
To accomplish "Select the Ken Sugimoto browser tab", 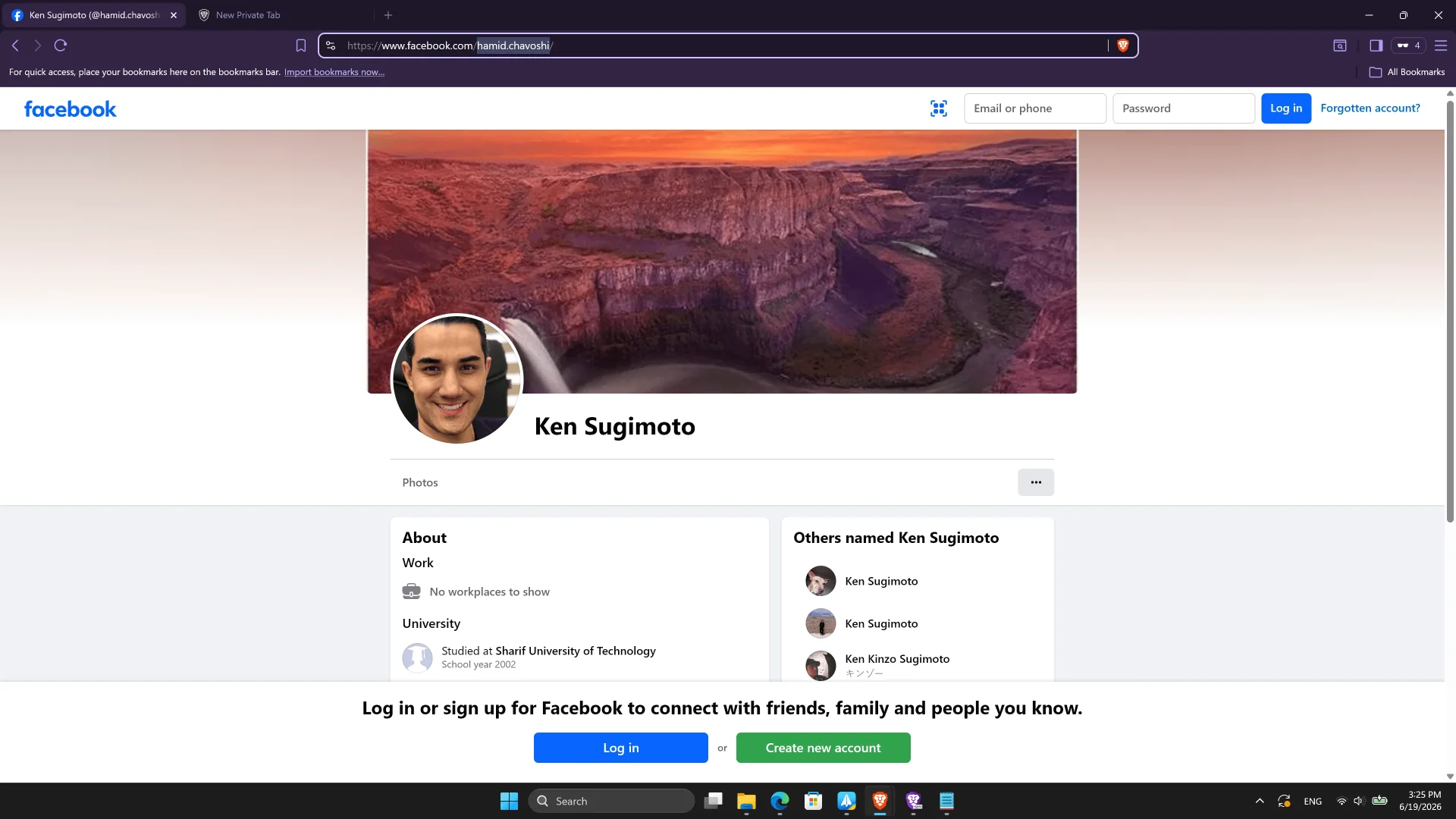I will [x=95, y=15].
